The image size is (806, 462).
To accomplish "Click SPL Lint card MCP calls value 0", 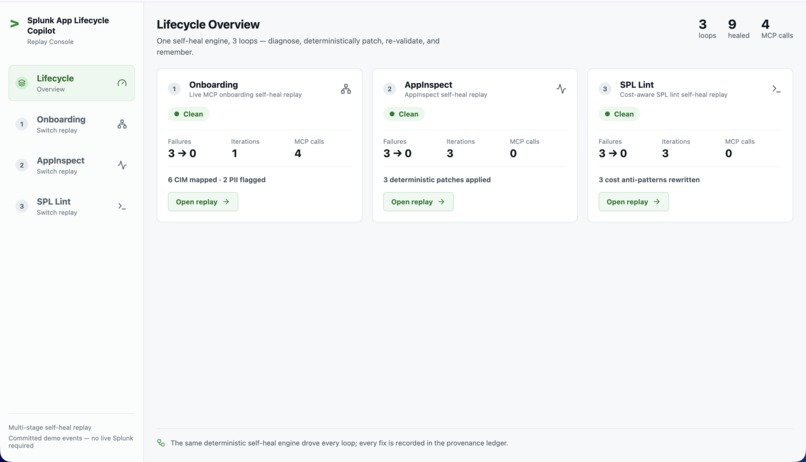I will click(x=728, y=153).
